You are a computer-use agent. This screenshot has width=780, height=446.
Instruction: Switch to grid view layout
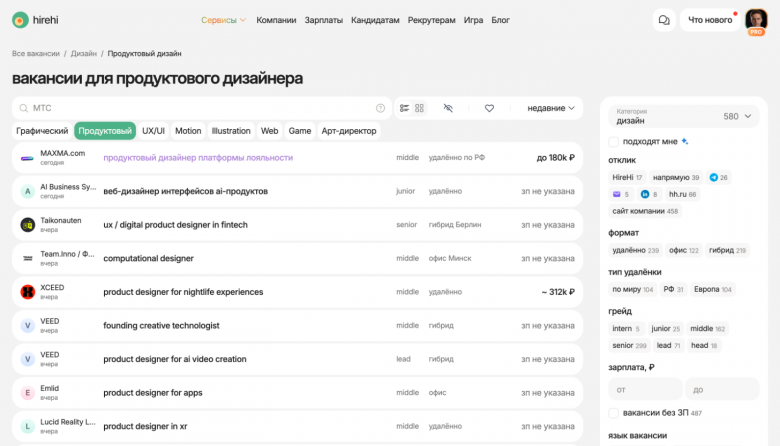(419, 108)
